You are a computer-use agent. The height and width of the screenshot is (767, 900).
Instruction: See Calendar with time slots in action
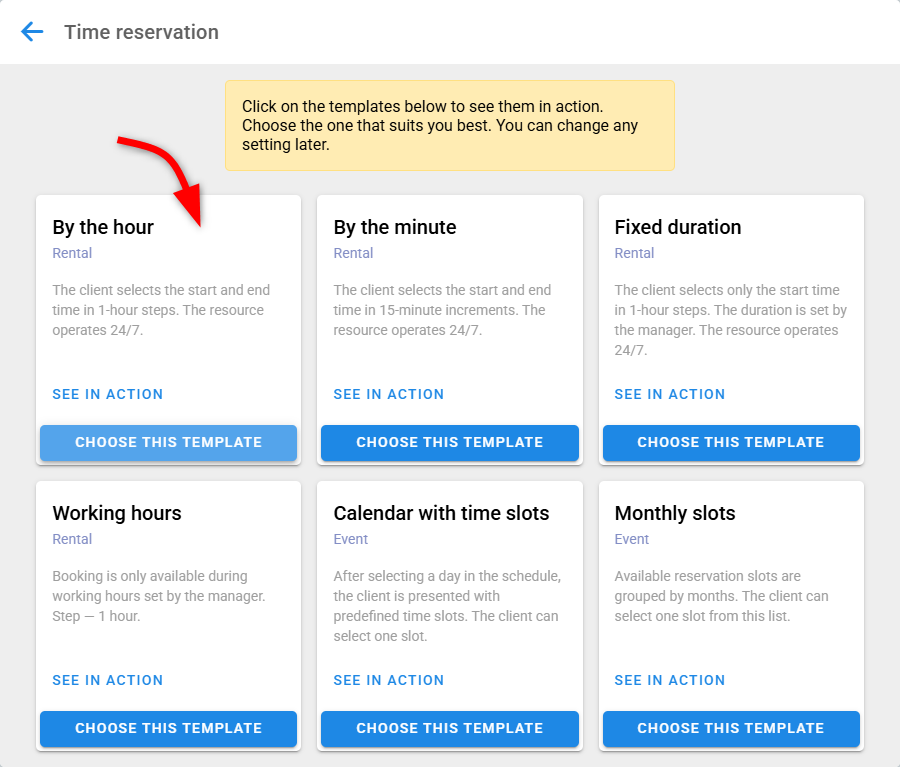coord(388,680)
